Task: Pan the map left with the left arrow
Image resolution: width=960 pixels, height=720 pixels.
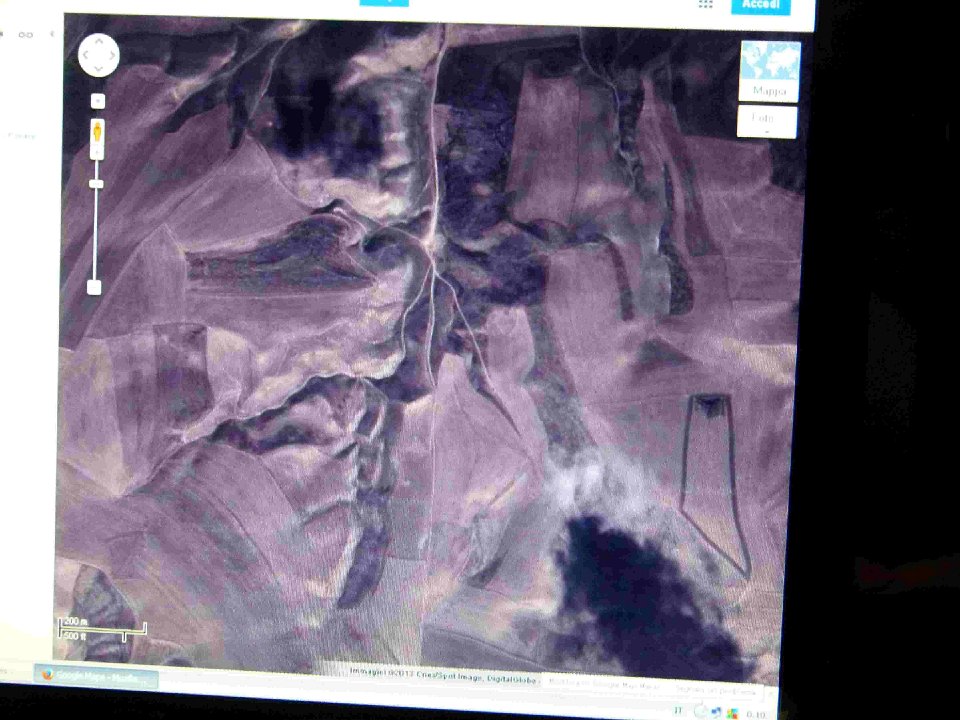Action: 86,55
